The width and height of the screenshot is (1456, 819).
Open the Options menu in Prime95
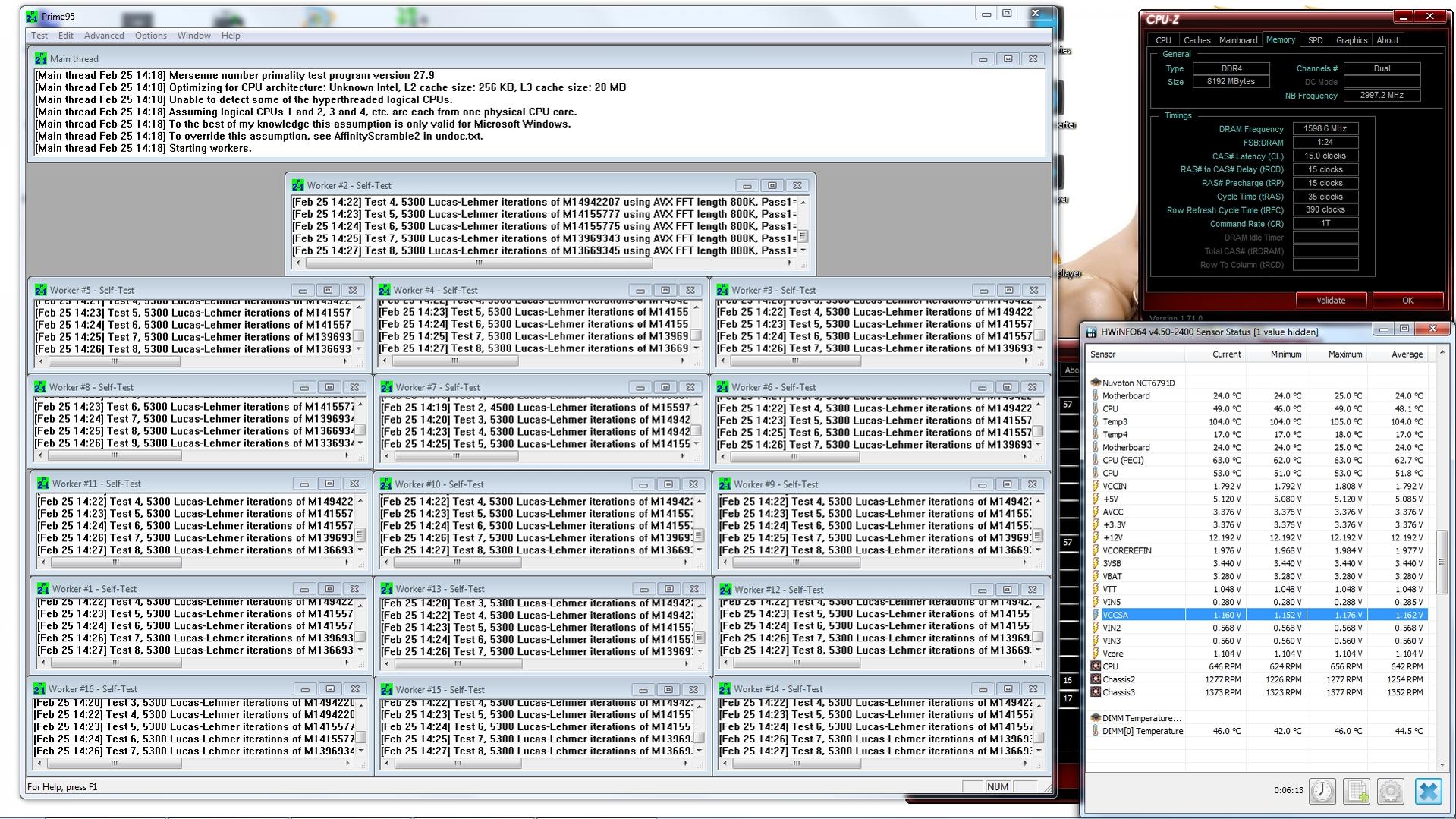151,36
